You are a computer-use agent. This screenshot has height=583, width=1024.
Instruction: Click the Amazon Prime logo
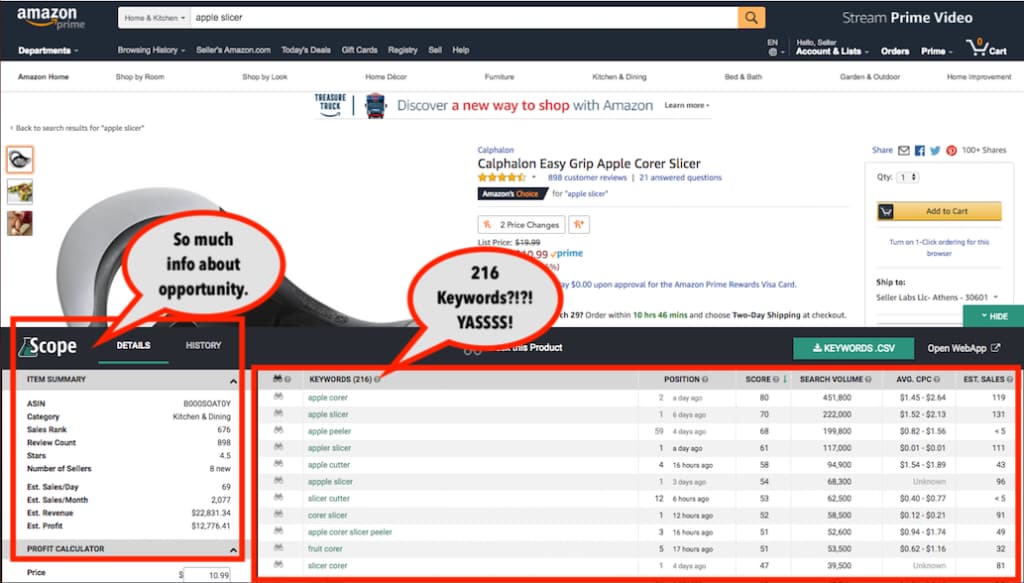[x=51, y=18]
